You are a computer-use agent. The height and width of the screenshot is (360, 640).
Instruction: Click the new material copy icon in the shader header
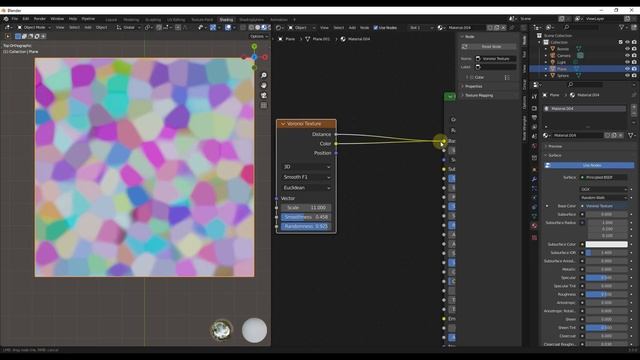coord(497,28)
